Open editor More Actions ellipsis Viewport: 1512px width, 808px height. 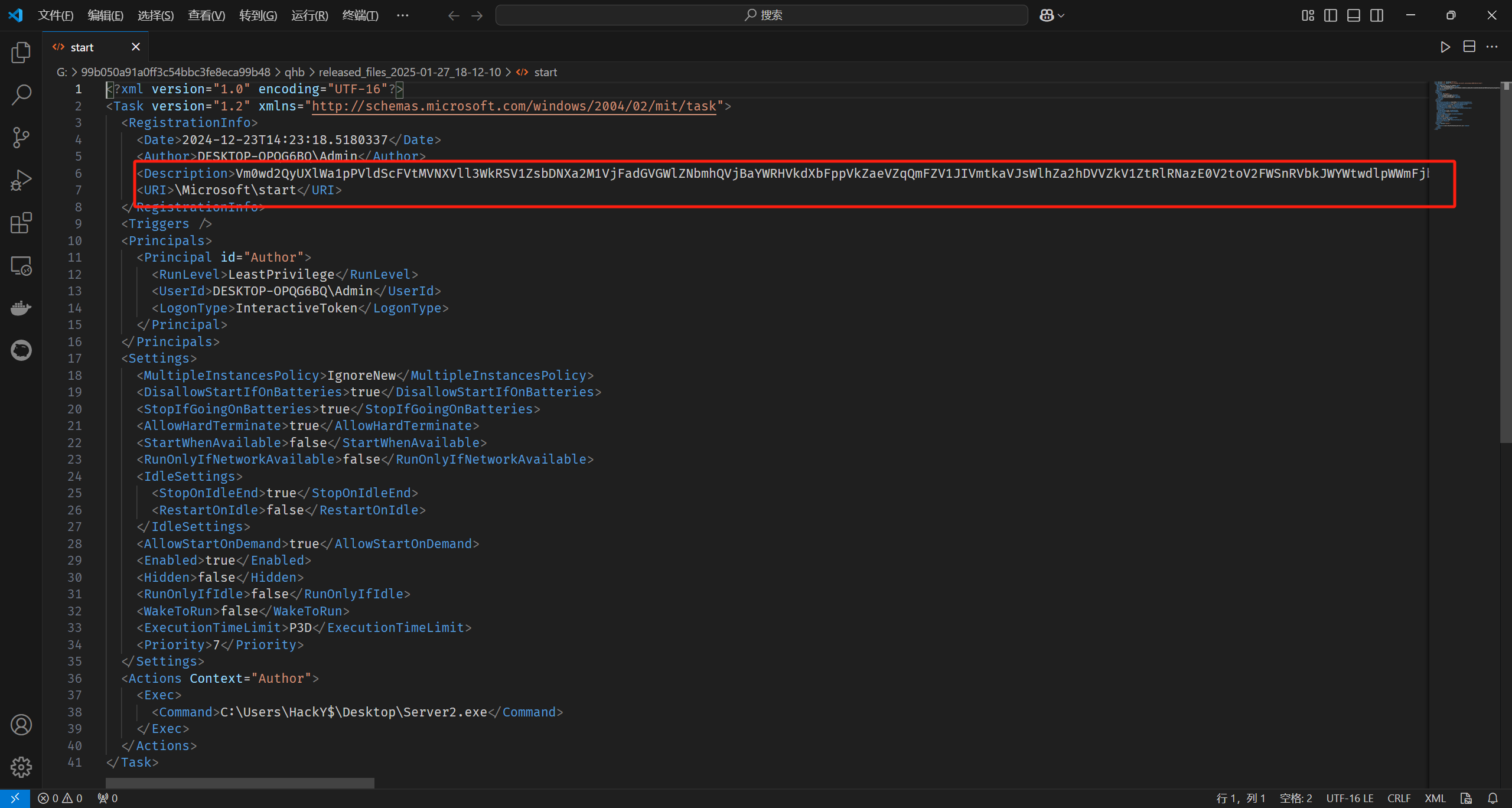tap(1493, 47)
